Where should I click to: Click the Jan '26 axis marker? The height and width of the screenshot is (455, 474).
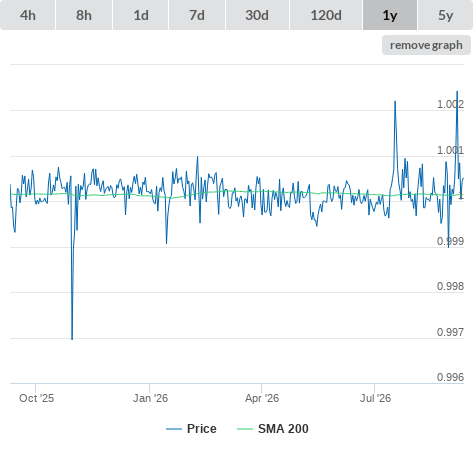[x=150, y=398]
